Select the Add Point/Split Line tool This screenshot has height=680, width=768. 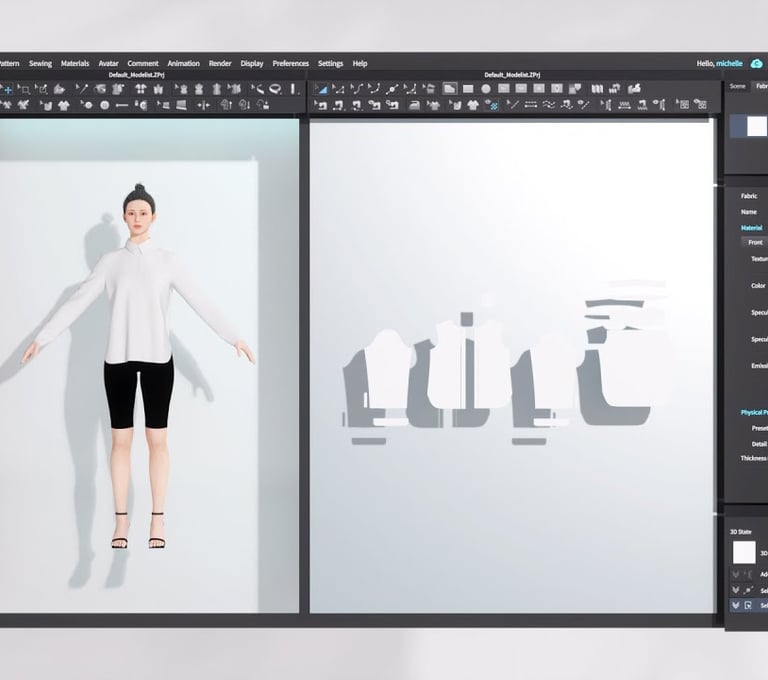pyautogui.click(x=391, y=89)
